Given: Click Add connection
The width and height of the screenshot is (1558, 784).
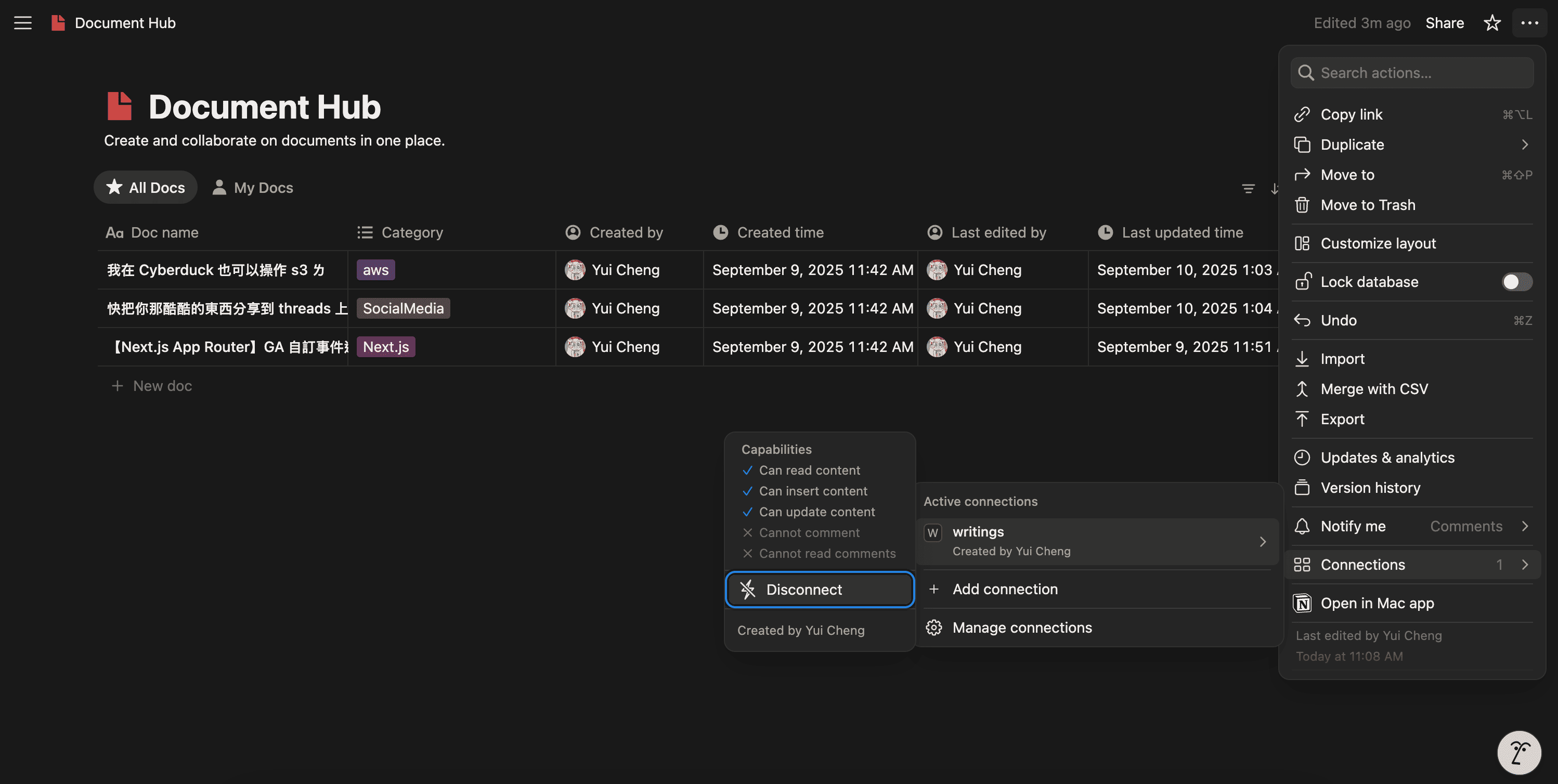Looking at the screenshot, I should [x=1005, y=589].
